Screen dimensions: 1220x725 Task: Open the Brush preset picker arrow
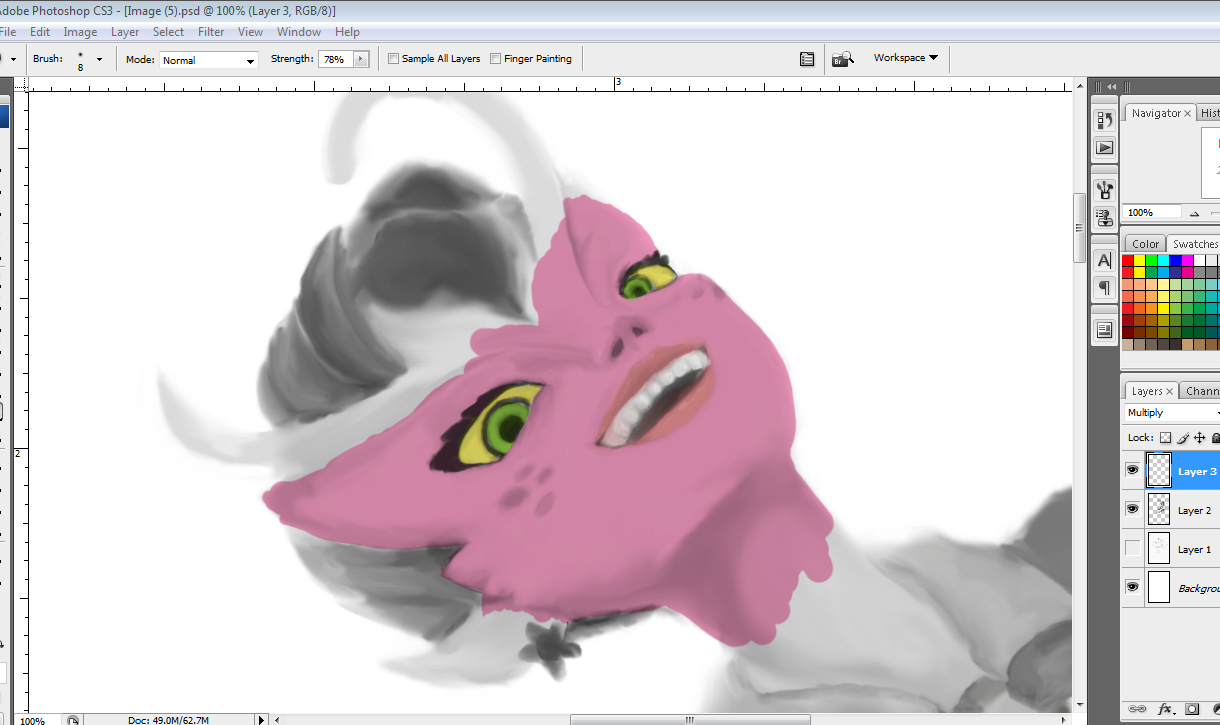[x=99, y=60]
